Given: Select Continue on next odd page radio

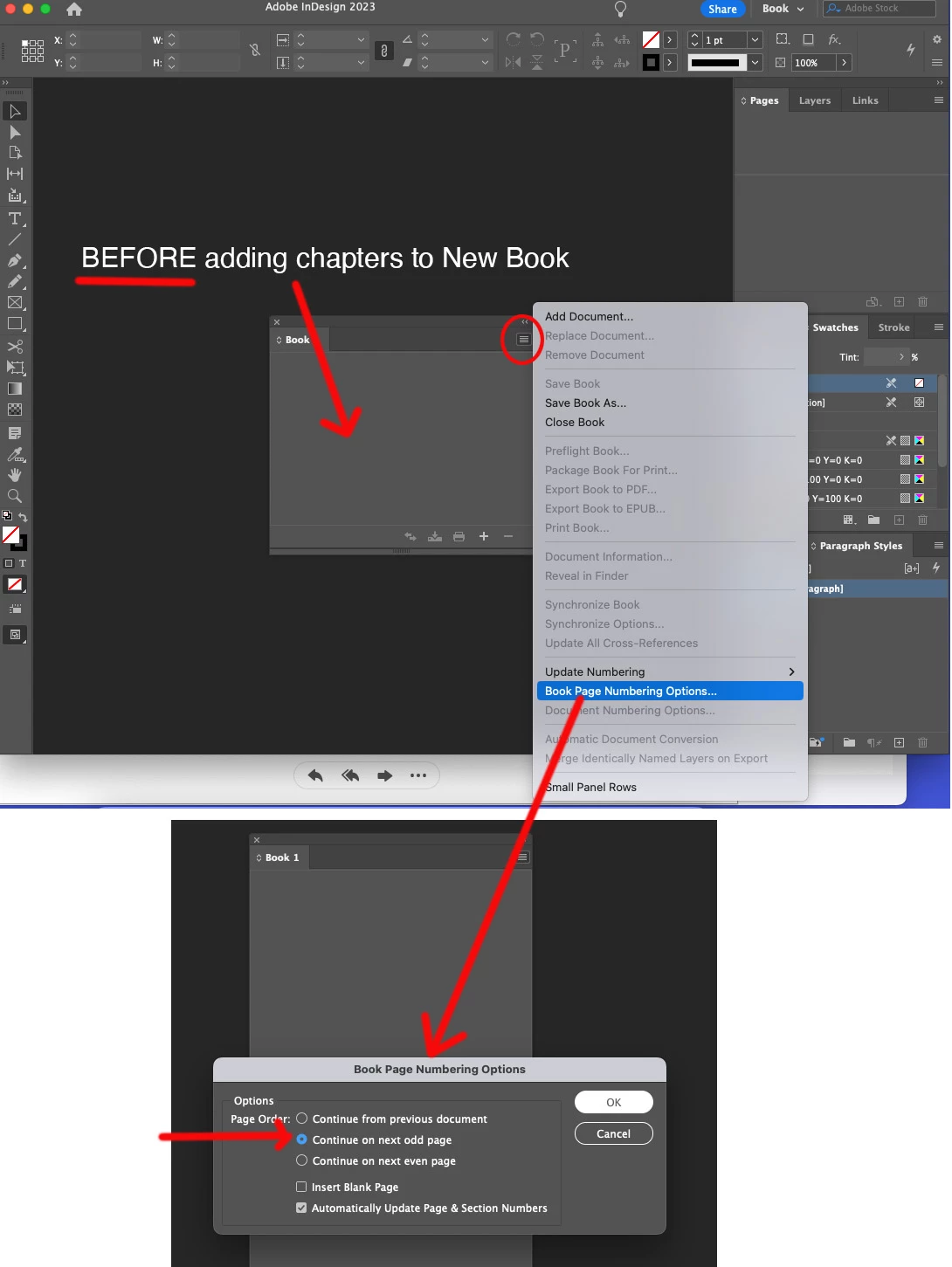Looking at the screenshot, I should coord(302,1140).
